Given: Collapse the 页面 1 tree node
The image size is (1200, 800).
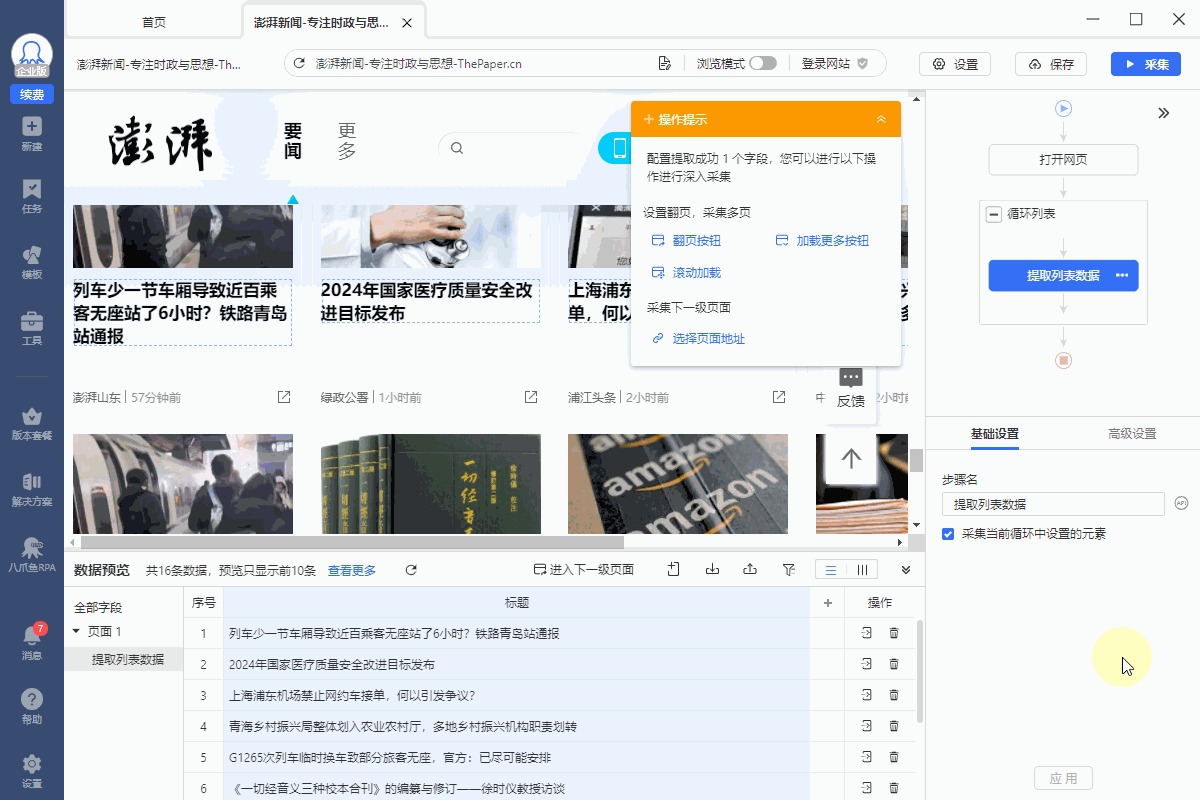Looking at the screenshot, I should [76, 631].
